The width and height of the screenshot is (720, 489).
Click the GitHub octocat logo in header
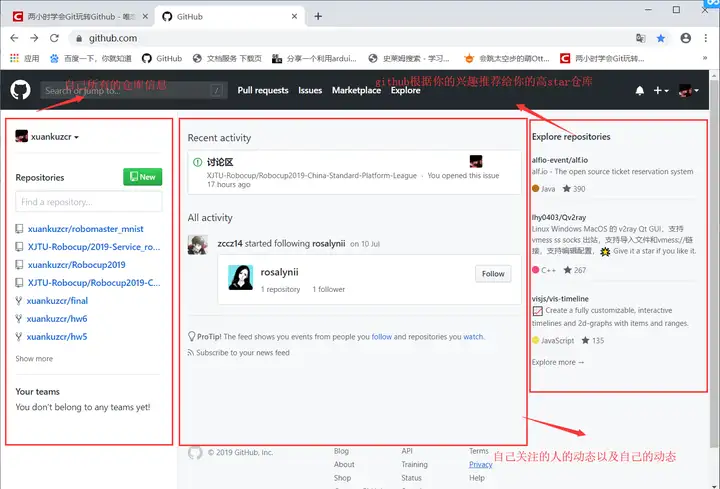click(20, 90)
